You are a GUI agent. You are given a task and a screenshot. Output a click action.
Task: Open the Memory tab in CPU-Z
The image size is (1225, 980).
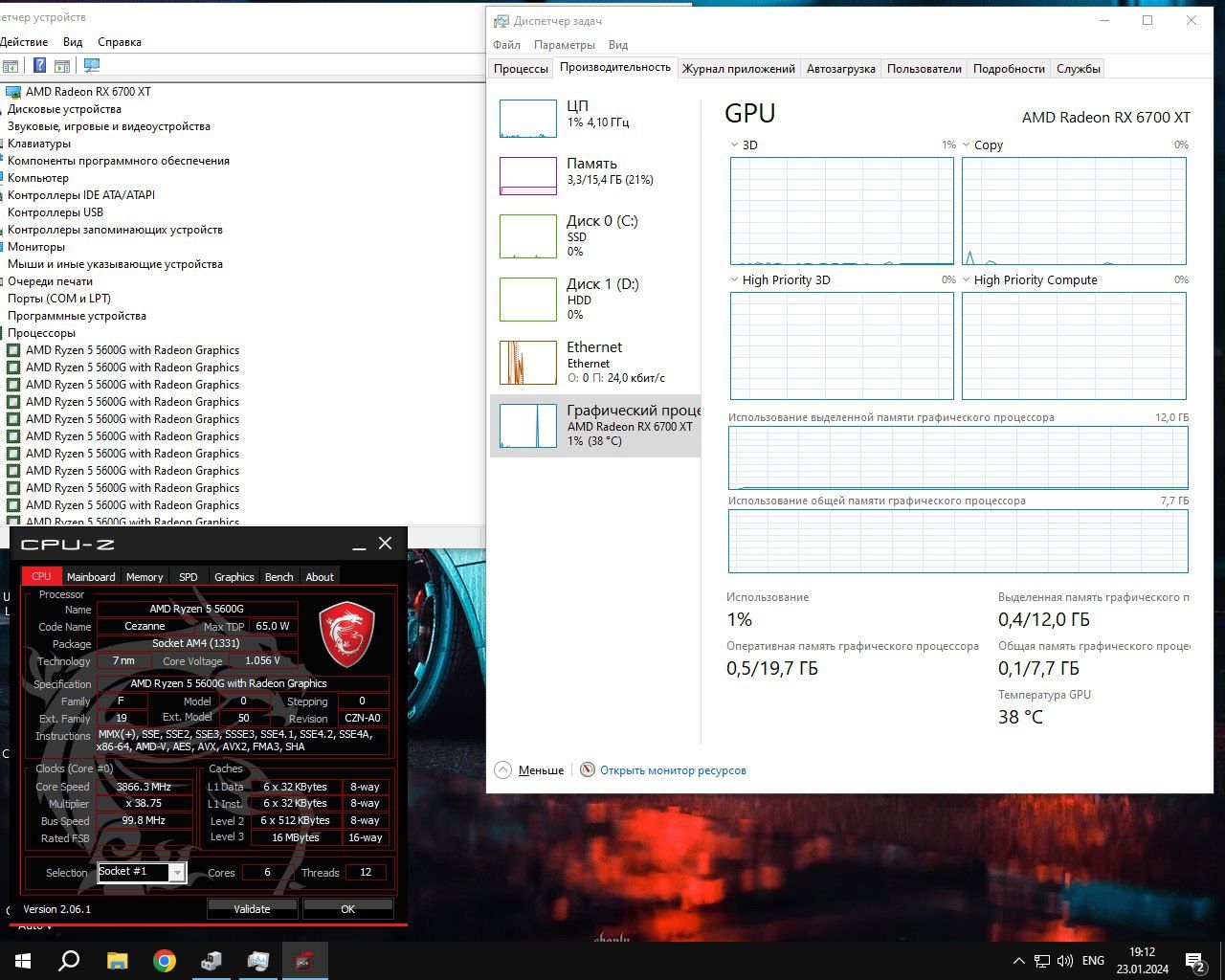click(x=145, y=576)
